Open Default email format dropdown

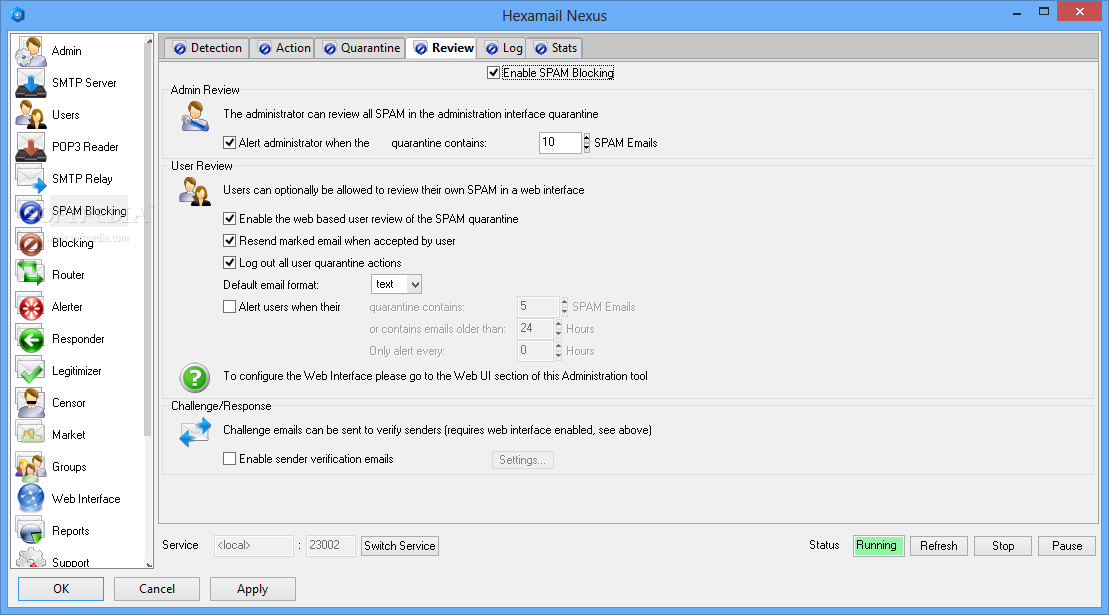(396, 284)
